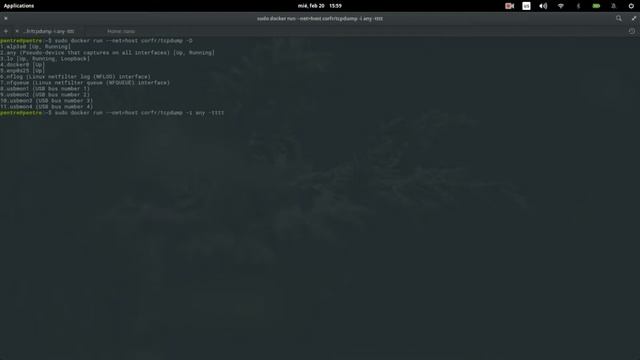Screen dimensions: 640x360
Task: Click the '4.docker0 [Up]' output line
Action: tap(22, 64)
